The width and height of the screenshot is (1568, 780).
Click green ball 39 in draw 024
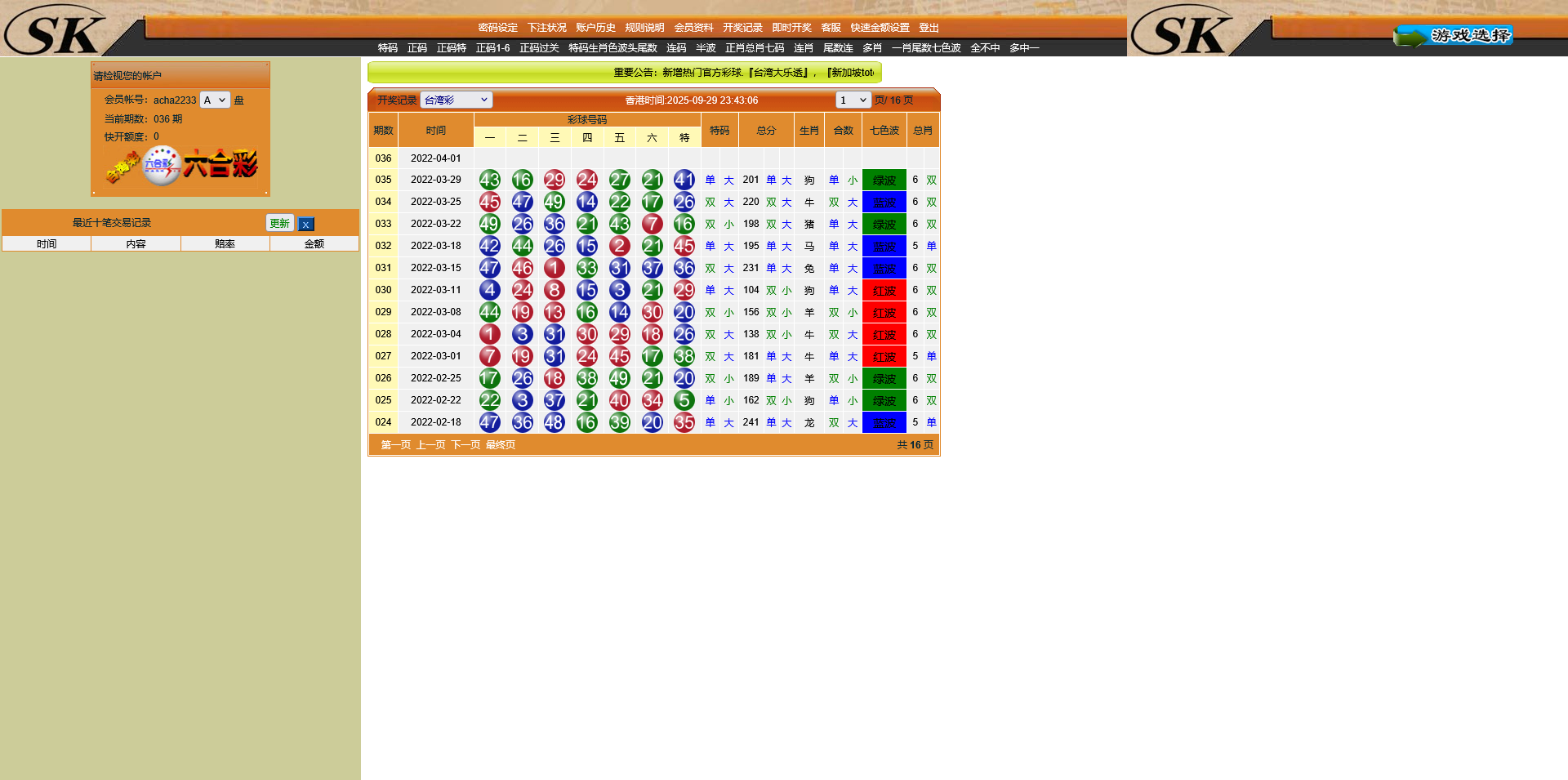(x=620, y=422)
